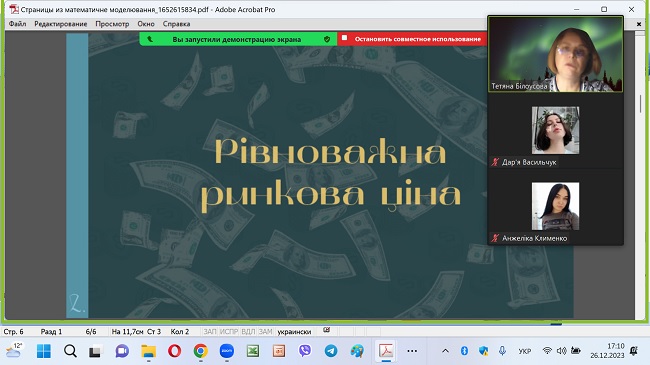Click the green shield icon in sharing bar
Image resolution: width=650 pixels, height=365 pixels.
tap(327, 39)
